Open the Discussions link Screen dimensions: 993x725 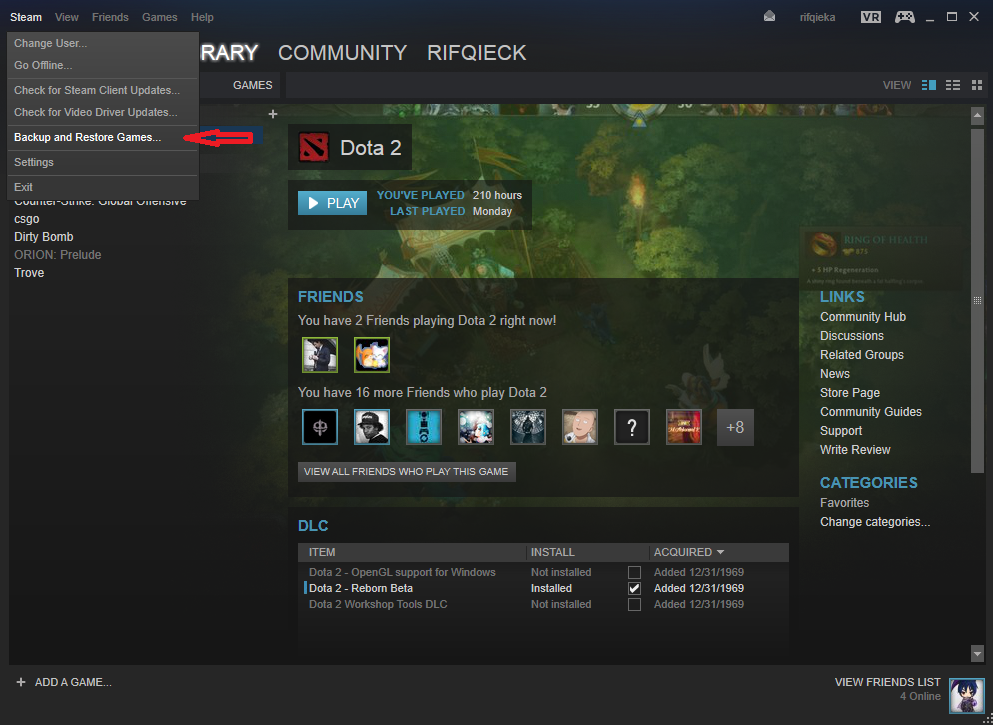pyautogui.click(x=852, y=336)
